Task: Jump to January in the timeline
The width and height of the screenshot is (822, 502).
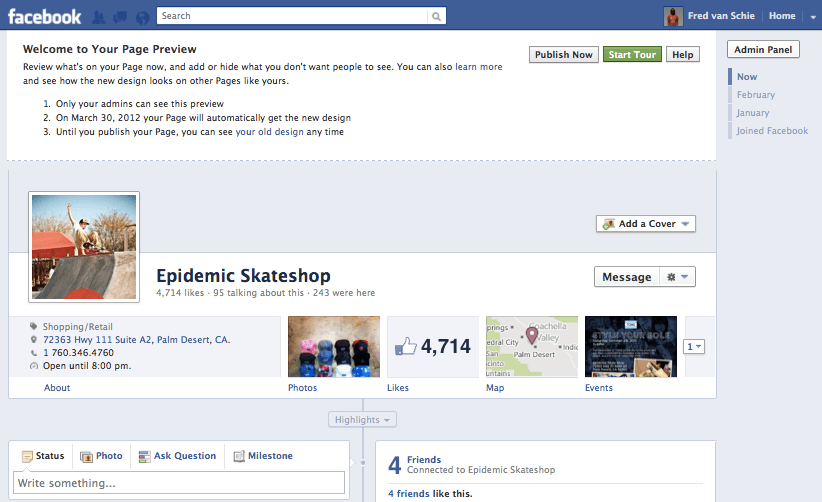Action: [x=753, y=113]
